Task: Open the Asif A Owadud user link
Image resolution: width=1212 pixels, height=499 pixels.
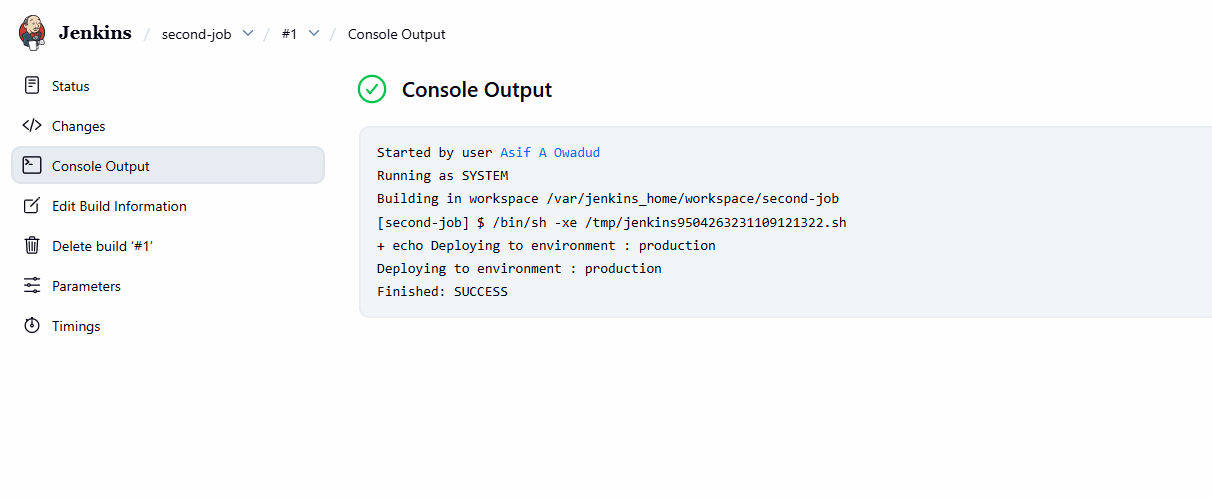Action: point(550,153)
